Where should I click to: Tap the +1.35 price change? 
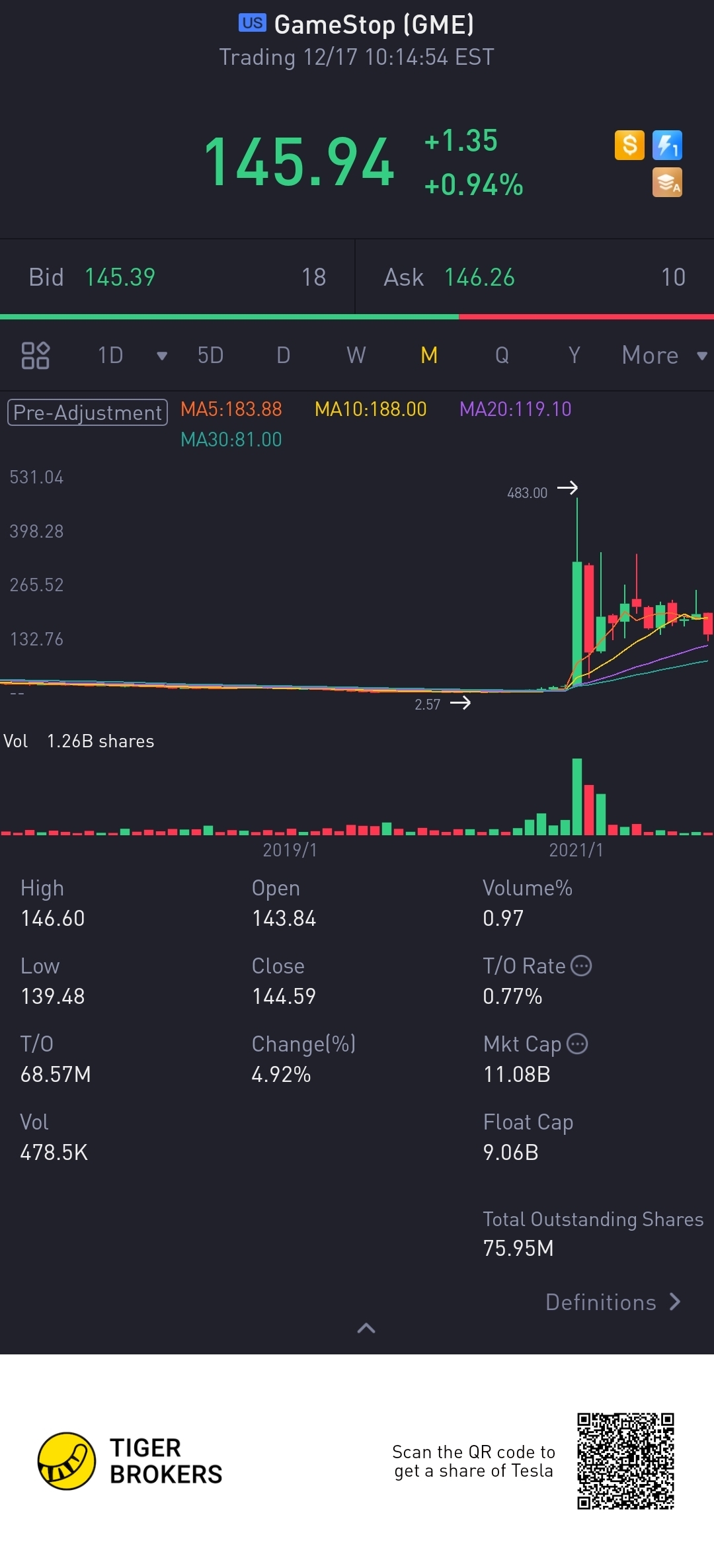click(461, 141)
